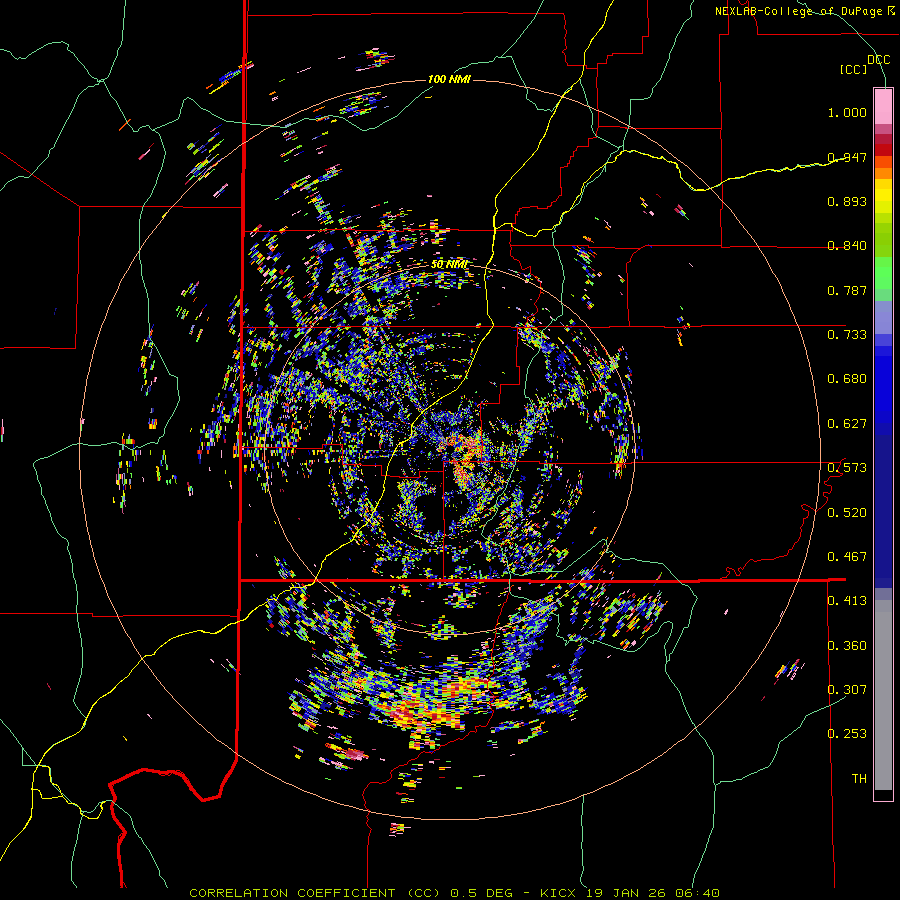Click the 0.467 scale value
This screenshot has height=900, width=900.
(x=847, y=557)
